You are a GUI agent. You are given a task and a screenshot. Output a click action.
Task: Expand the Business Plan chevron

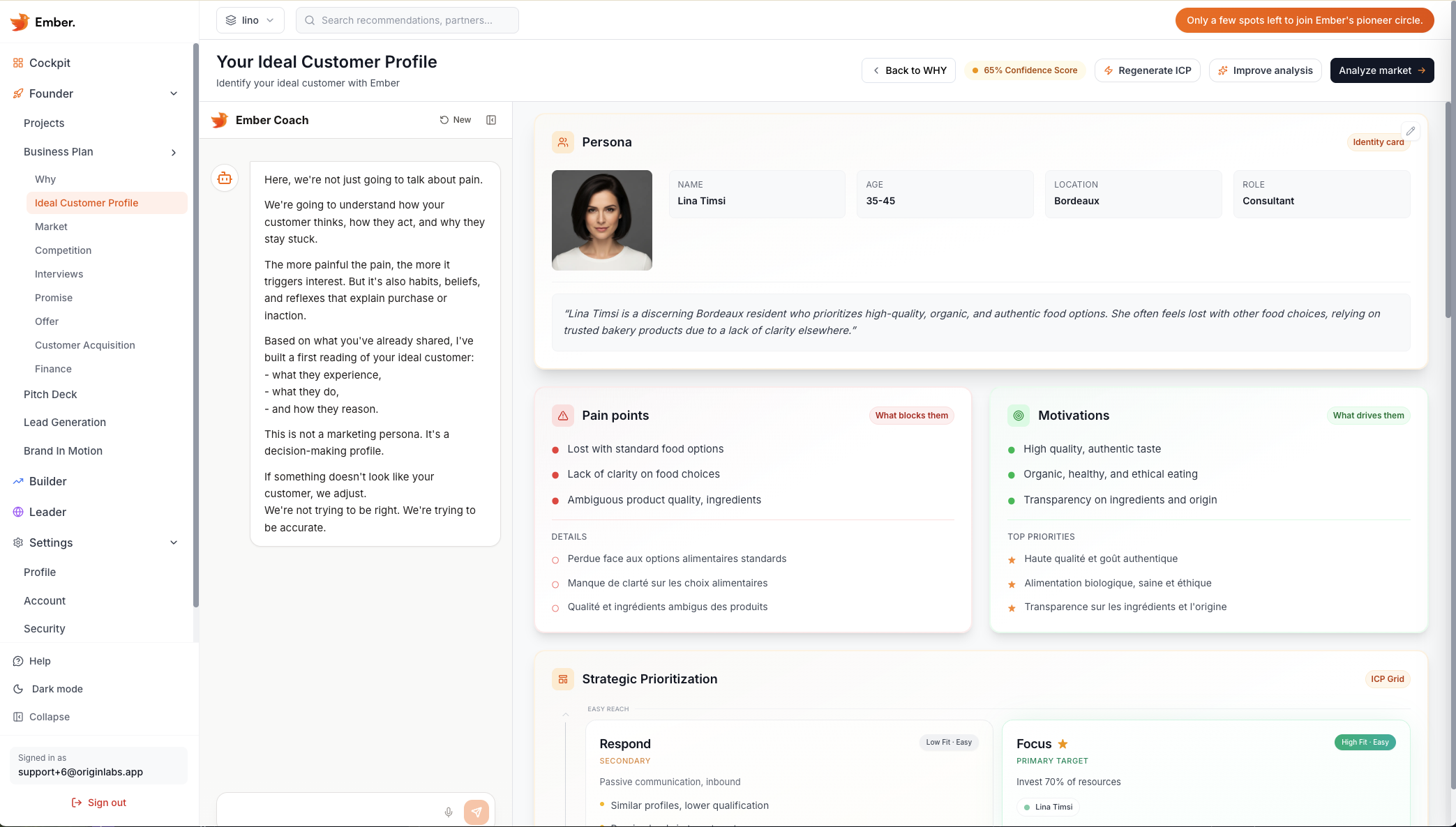click(174, 152)
